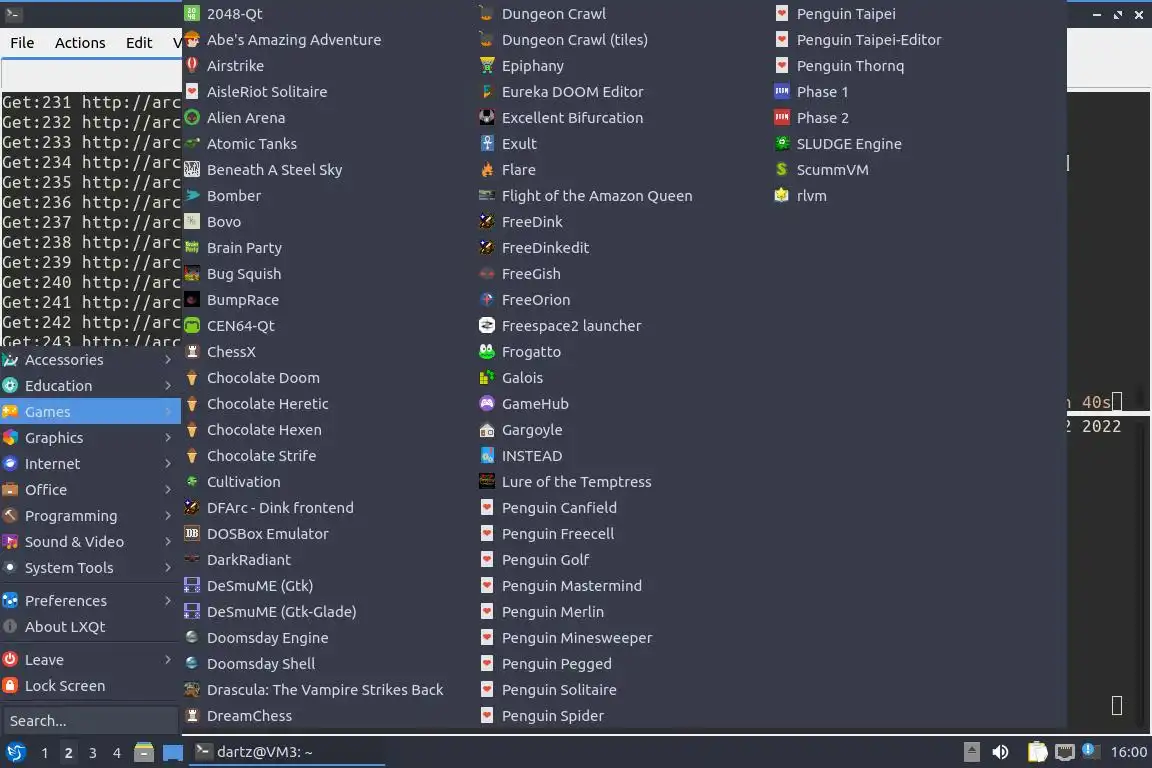The width and height of the screenshot is (1152, 768).
Task: Open the LXQt main menu button
Action: coord(15,753)
